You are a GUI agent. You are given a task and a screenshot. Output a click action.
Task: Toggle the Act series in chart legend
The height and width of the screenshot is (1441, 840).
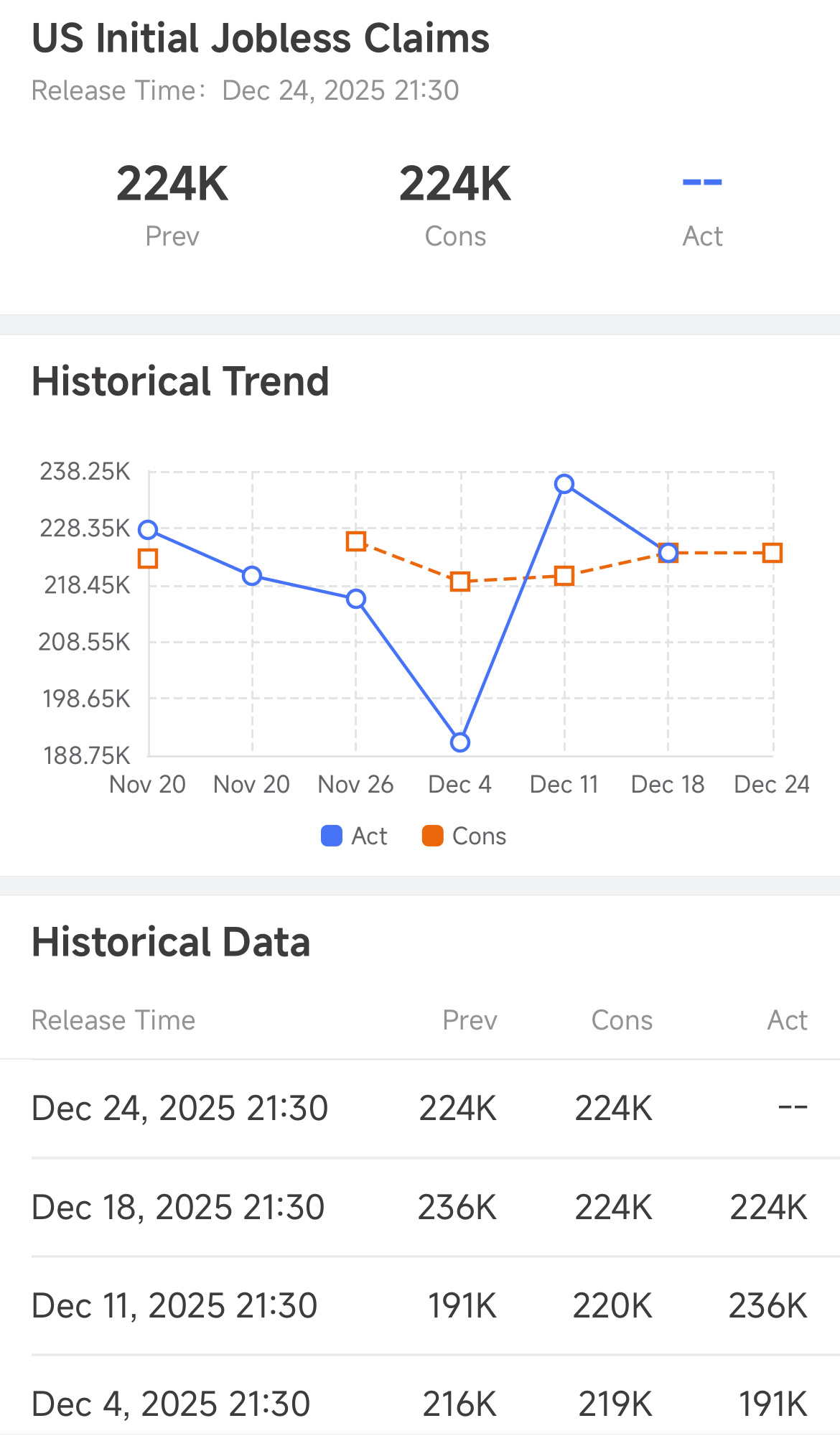click(354, 836)
